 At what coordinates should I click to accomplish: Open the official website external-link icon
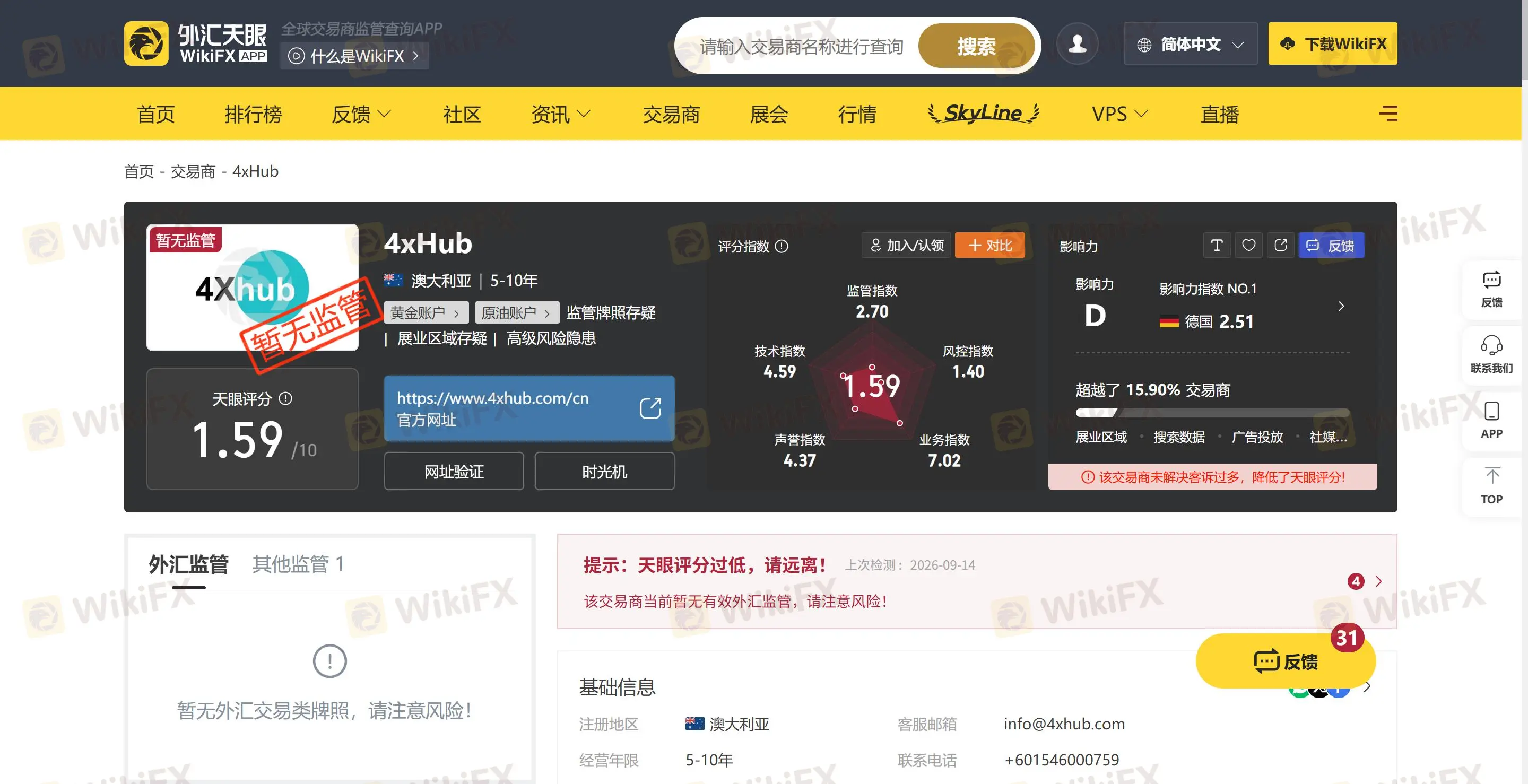tap(650, 408)
